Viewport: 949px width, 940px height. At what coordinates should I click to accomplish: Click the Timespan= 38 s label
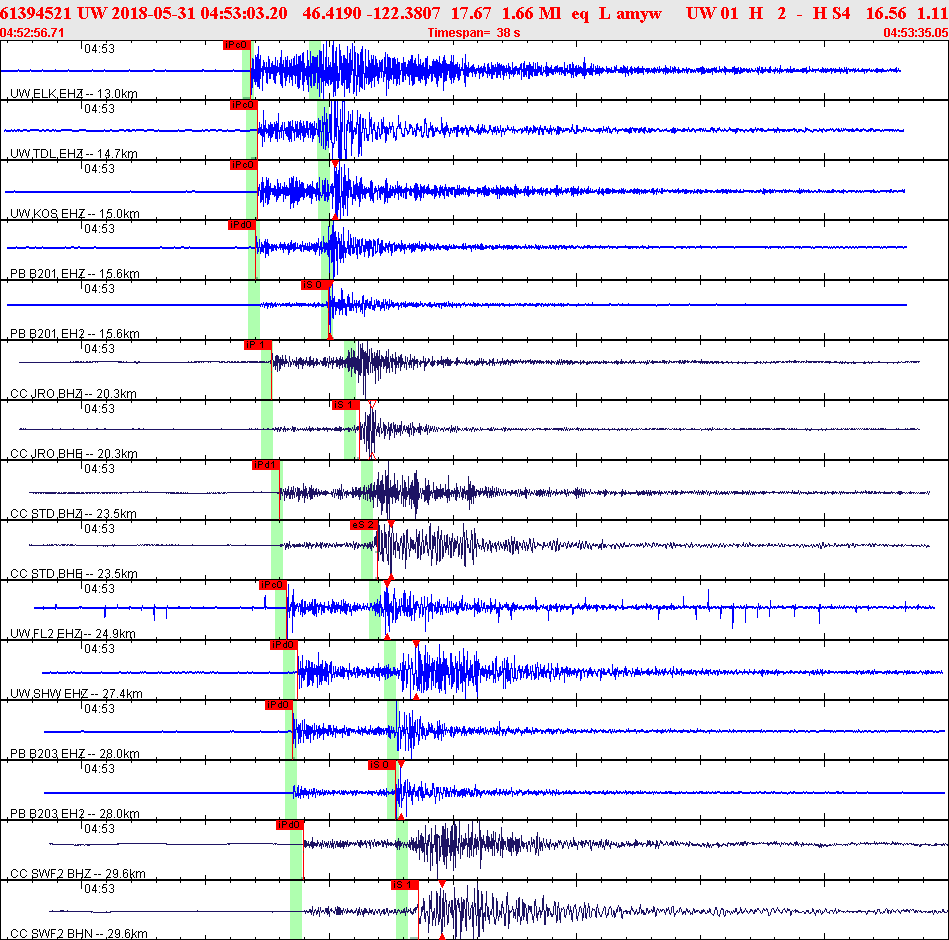(x=474, y=33)
